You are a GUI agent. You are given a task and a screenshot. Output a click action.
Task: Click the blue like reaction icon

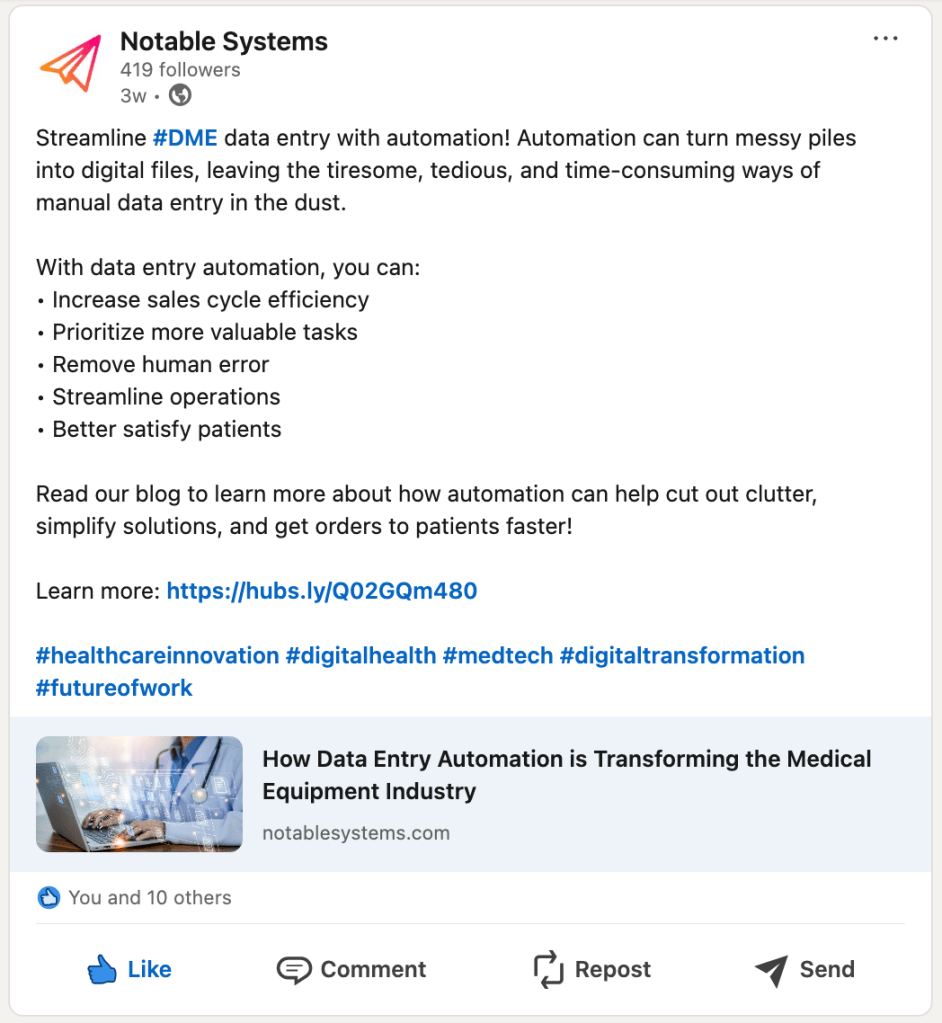point(48,897)
